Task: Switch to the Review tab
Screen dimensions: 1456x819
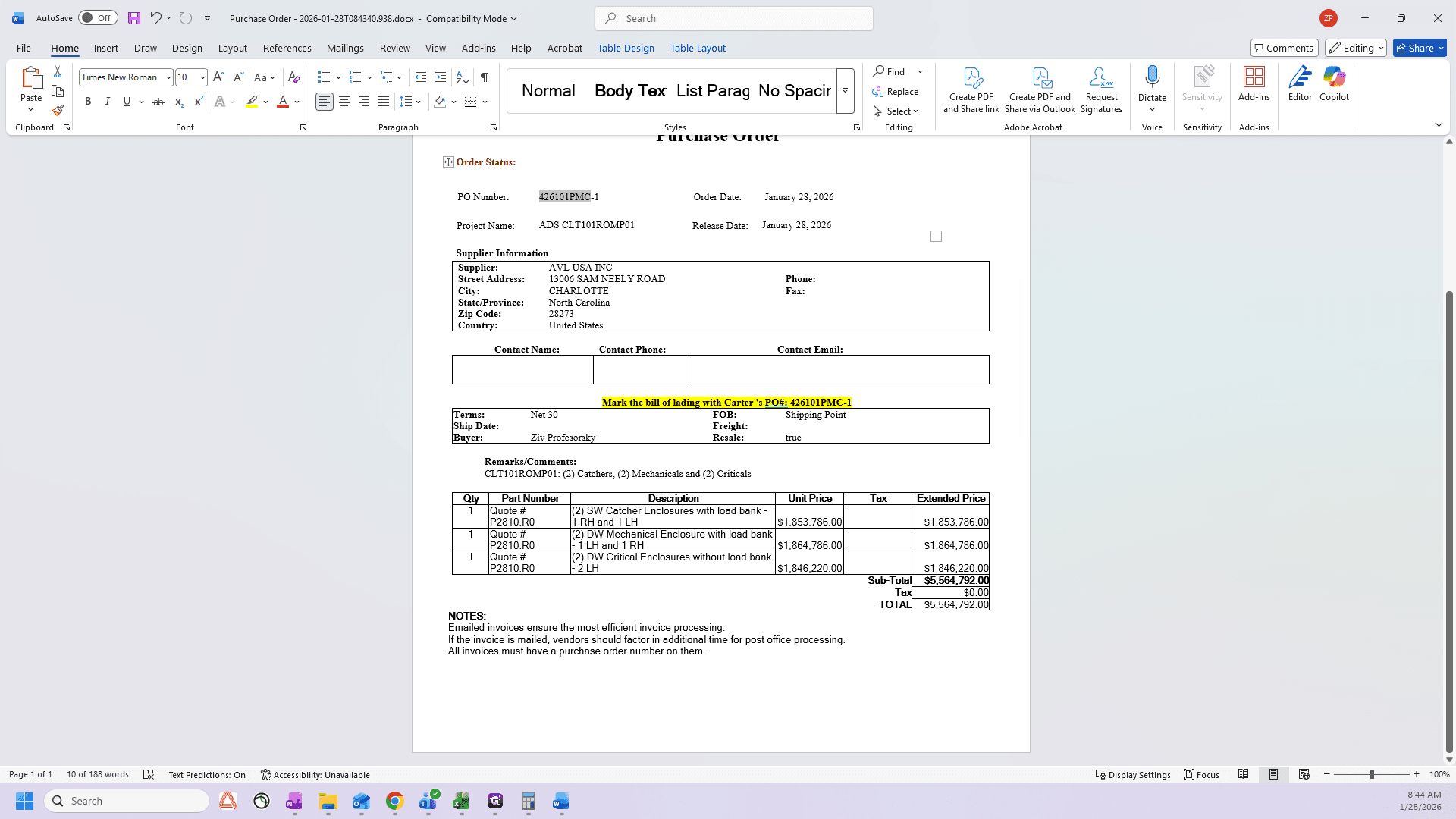Action: point(394,48)
